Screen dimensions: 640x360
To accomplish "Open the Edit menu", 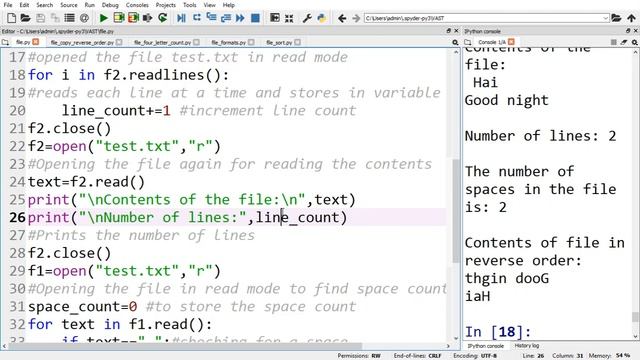I will (24, 5).
